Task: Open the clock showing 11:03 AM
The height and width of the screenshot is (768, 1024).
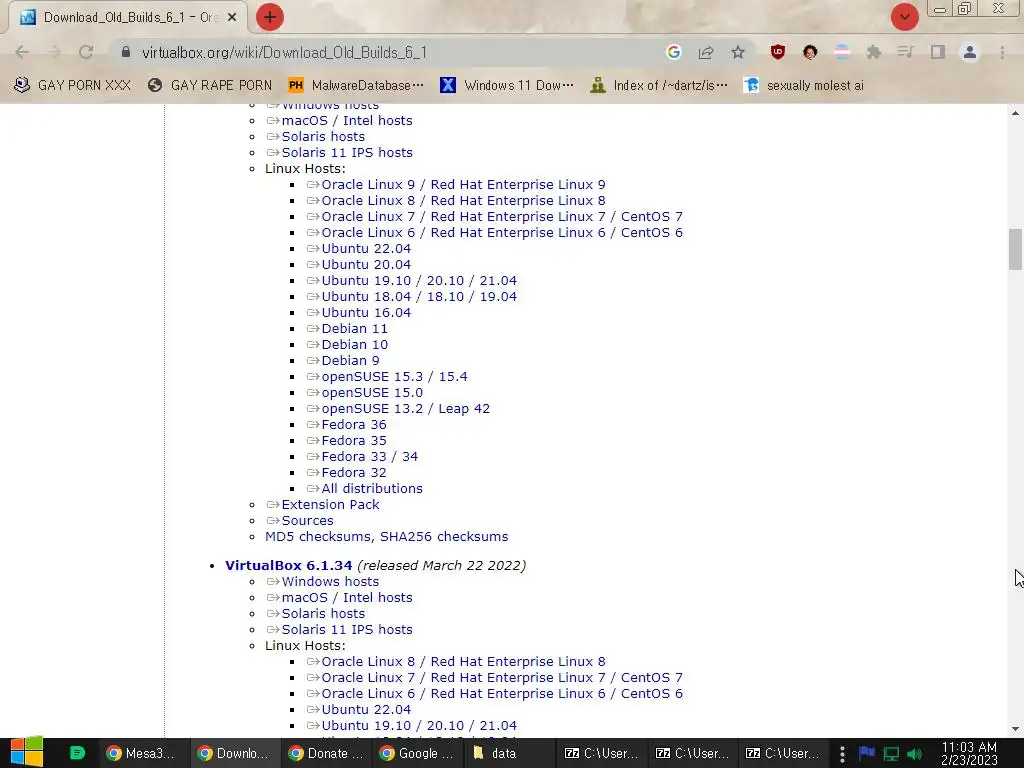Action: tap(969, 754)
